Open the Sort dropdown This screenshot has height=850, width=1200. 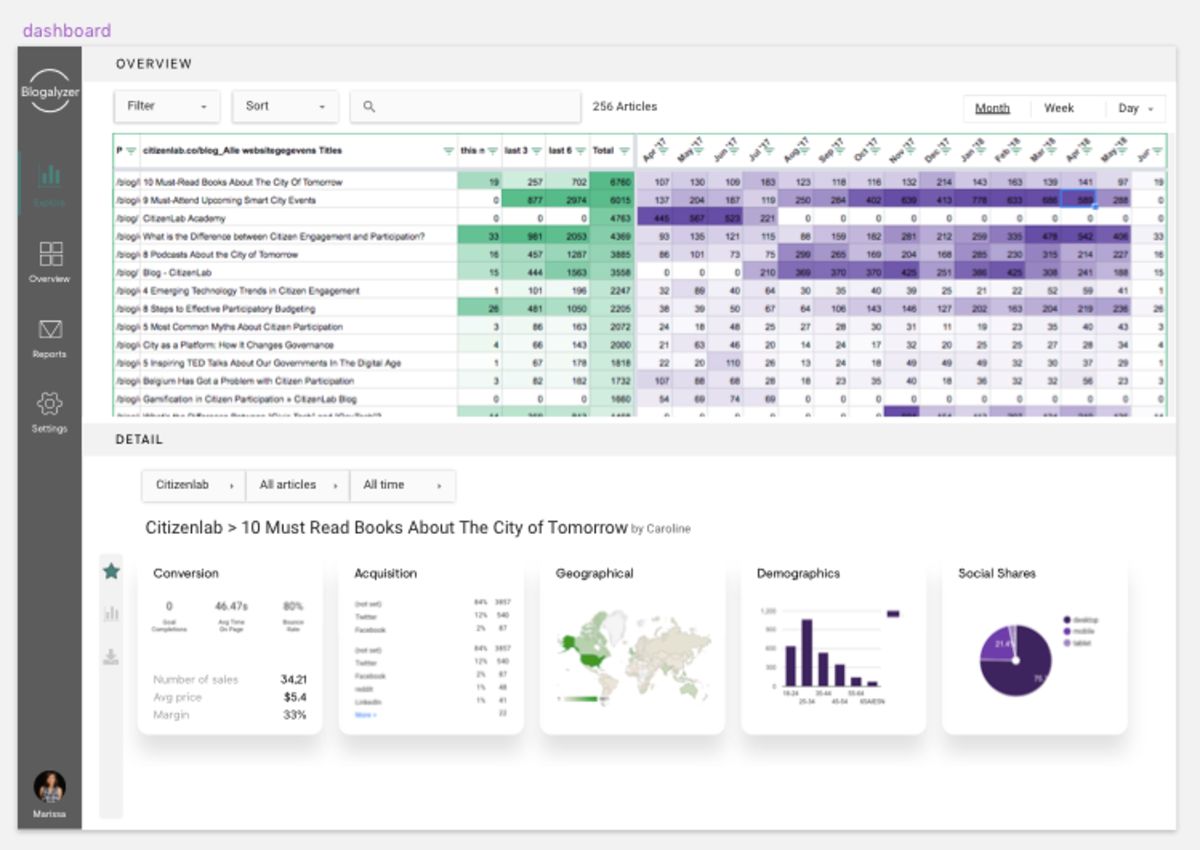[285, 106]
